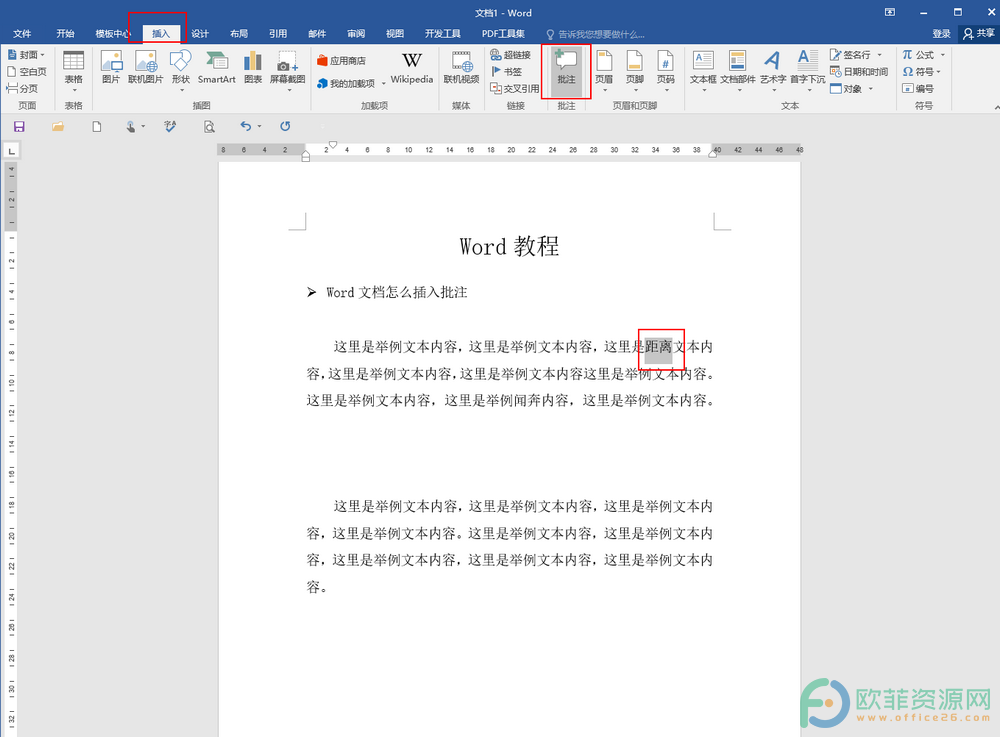Expand the symbol (符号) dropdown
Viewport: 1000px width, 737px height.
(x=939, y=71)
